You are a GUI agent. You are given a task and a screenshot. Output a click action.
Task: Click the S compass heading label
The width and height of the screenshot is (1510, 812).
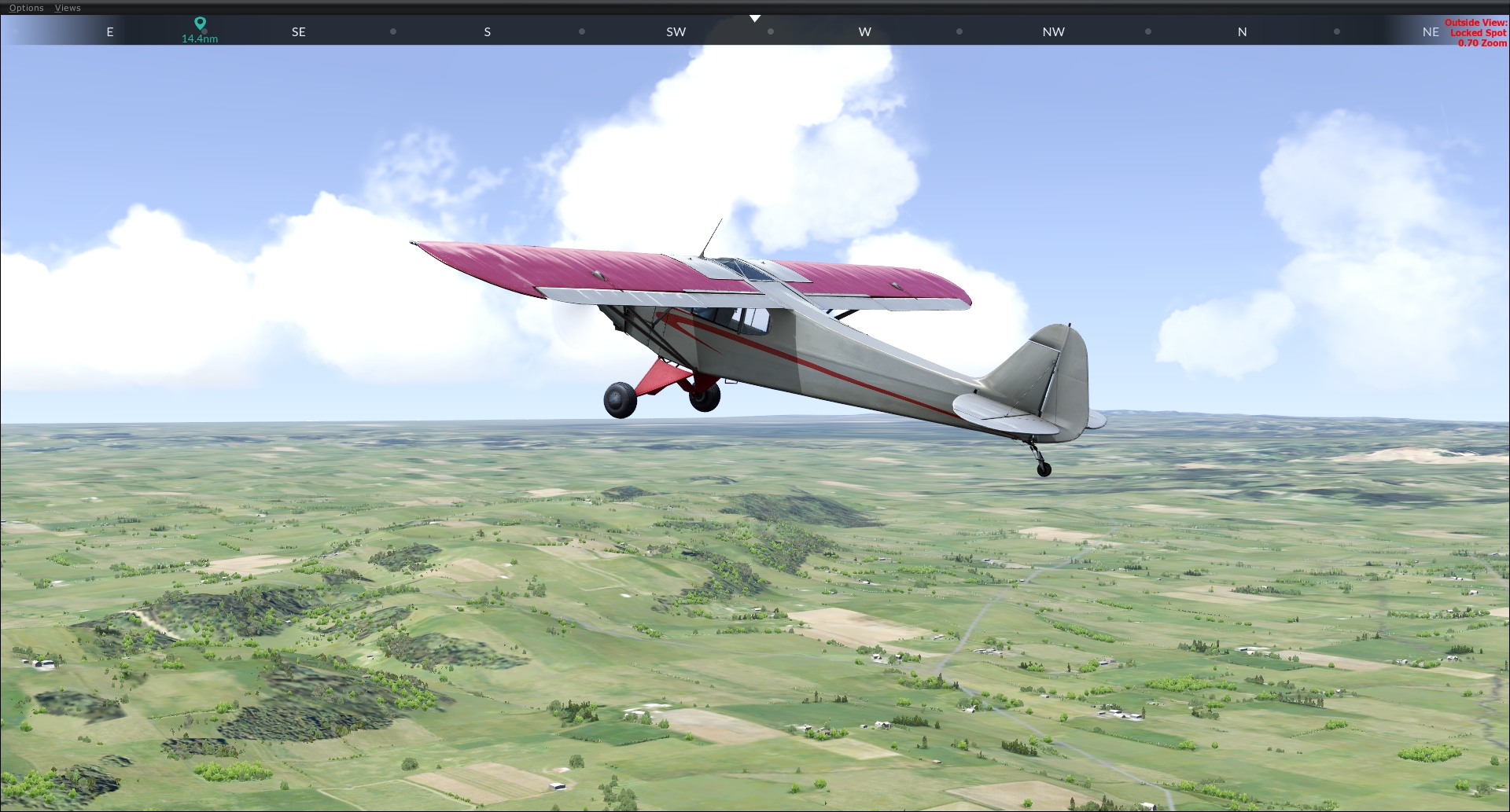click(x=488, y=32)
